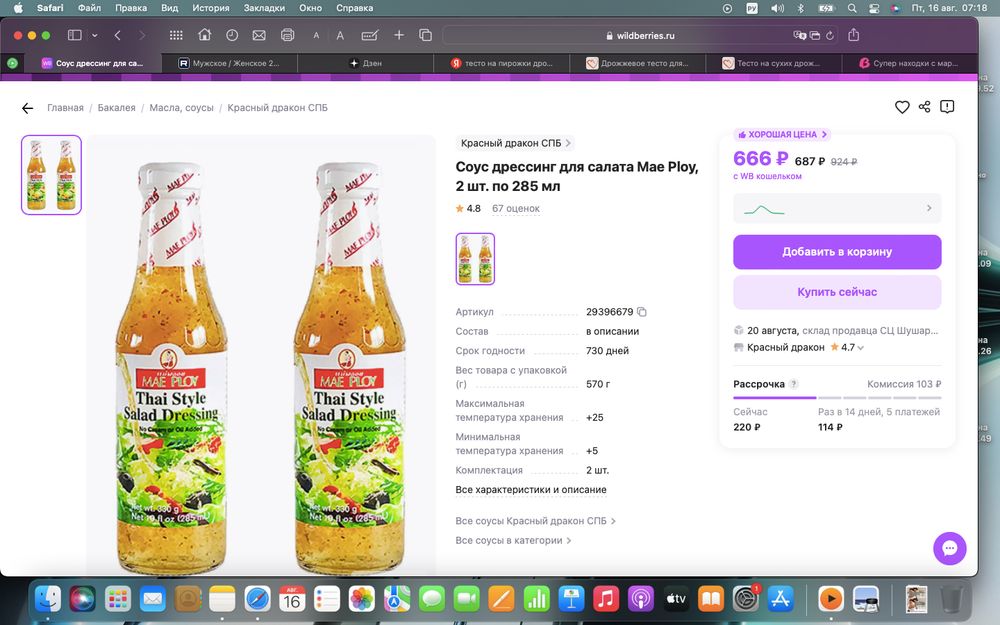1000x625 pixels.
Task: Increase text size with large A
Action: (340, 36)
